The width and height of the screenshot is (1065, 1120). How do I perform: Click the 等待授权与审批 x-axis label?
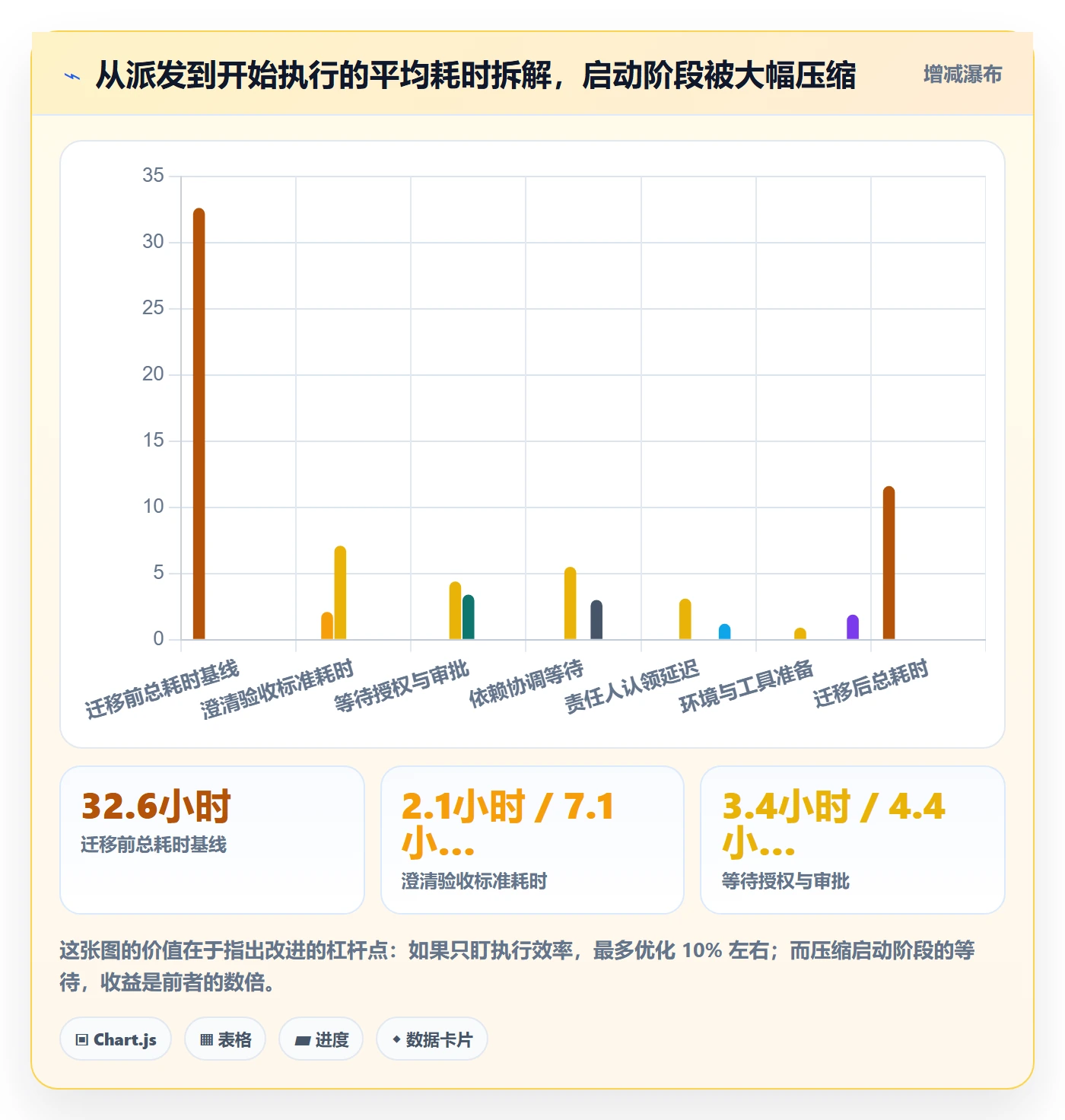click(402, 686)
